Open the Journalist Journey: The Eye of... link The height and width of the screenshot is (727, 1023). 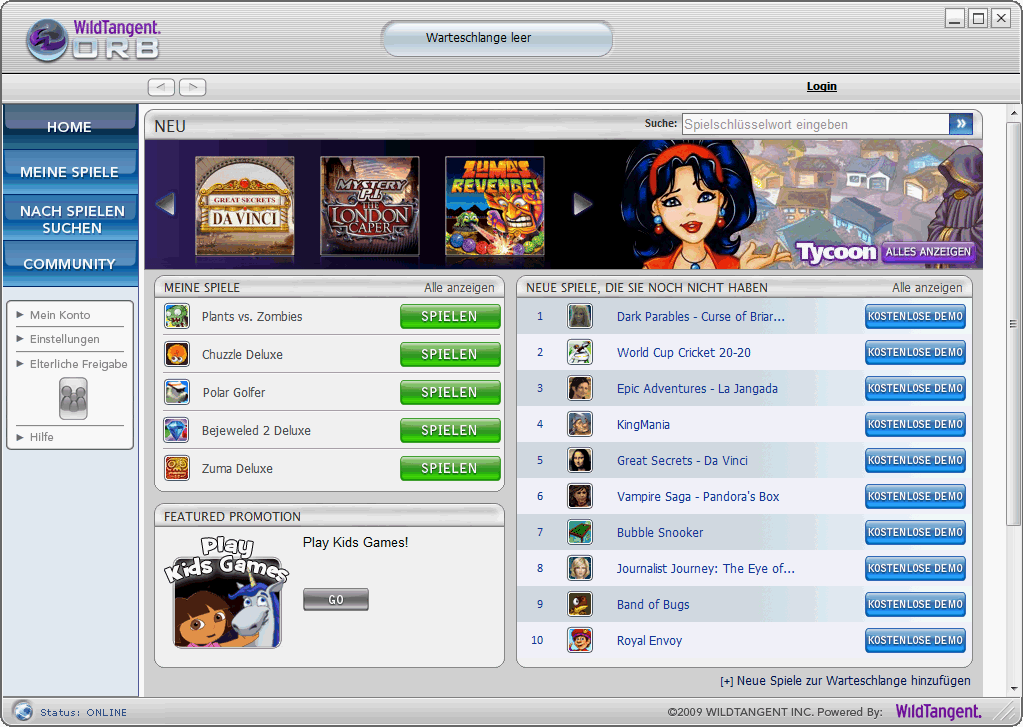click(706, 568)
